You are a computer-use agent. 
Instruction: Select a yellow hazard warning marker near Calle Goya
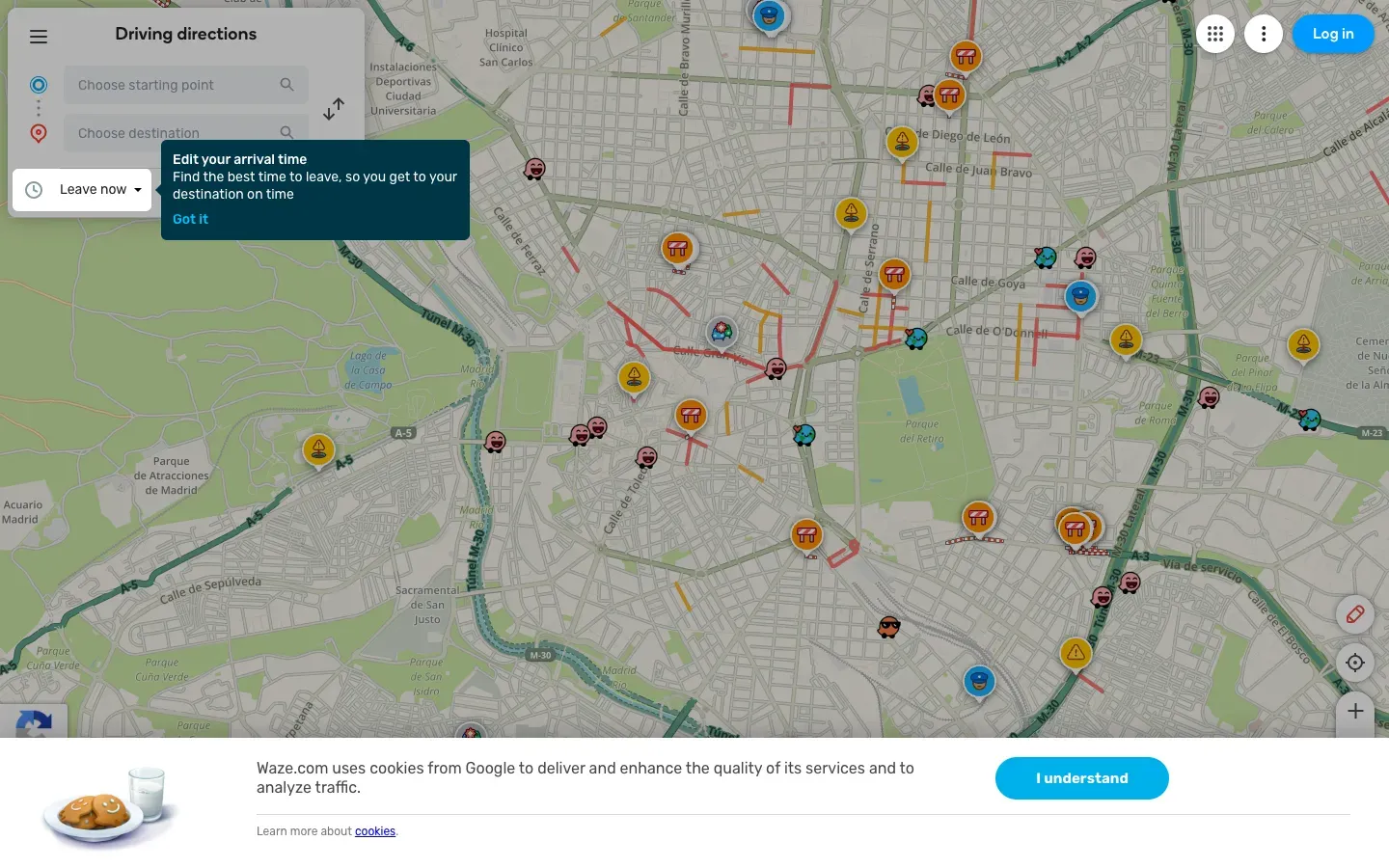1127,339
